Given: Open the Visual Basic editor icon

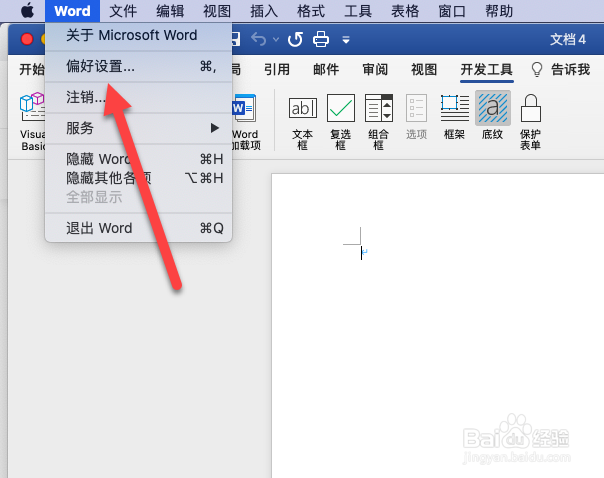Looking at the screenshot, I should 32,121.
